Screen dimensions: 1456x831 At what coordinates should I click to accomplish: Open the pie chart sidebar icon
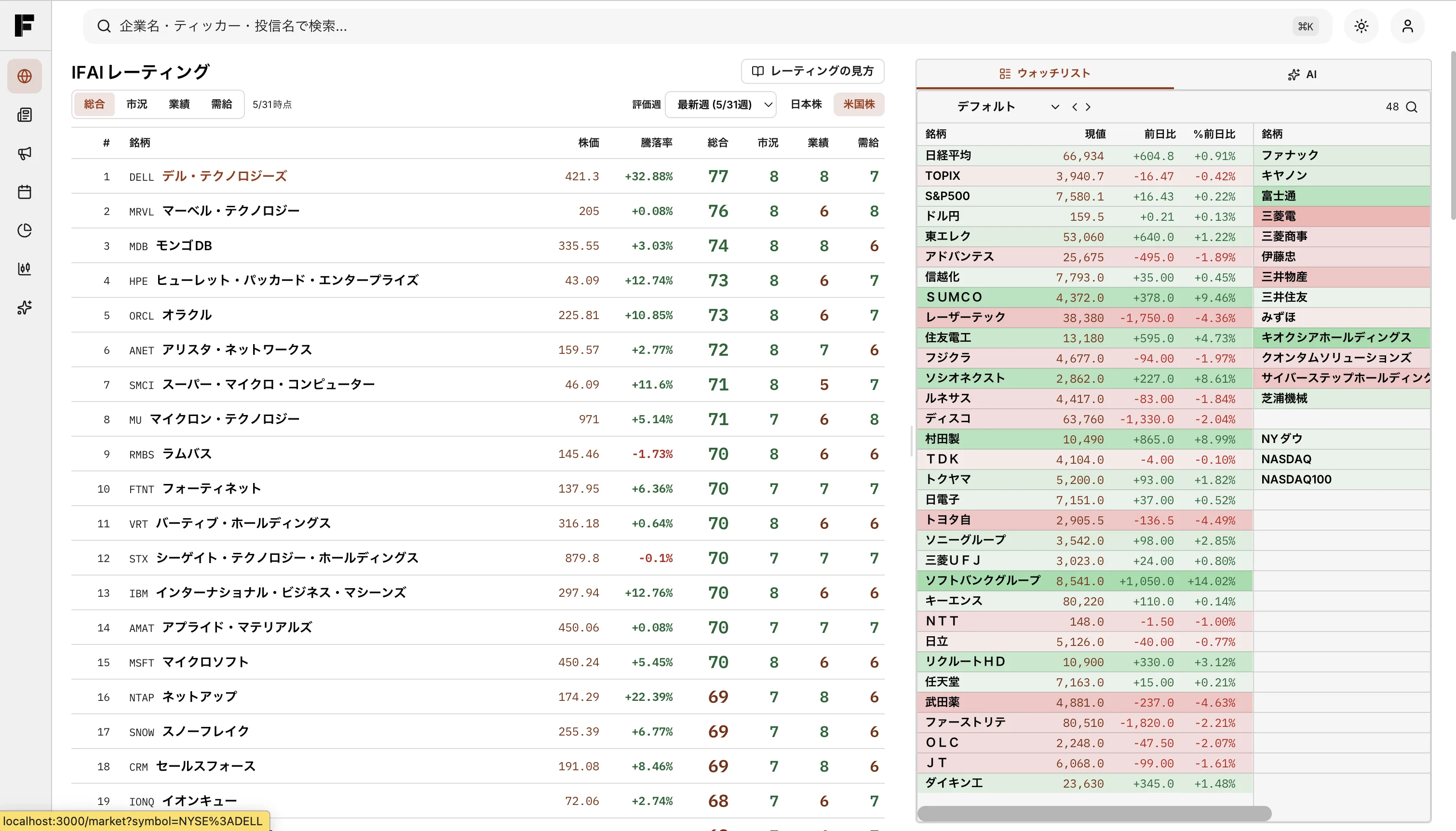tap(25, 230)
